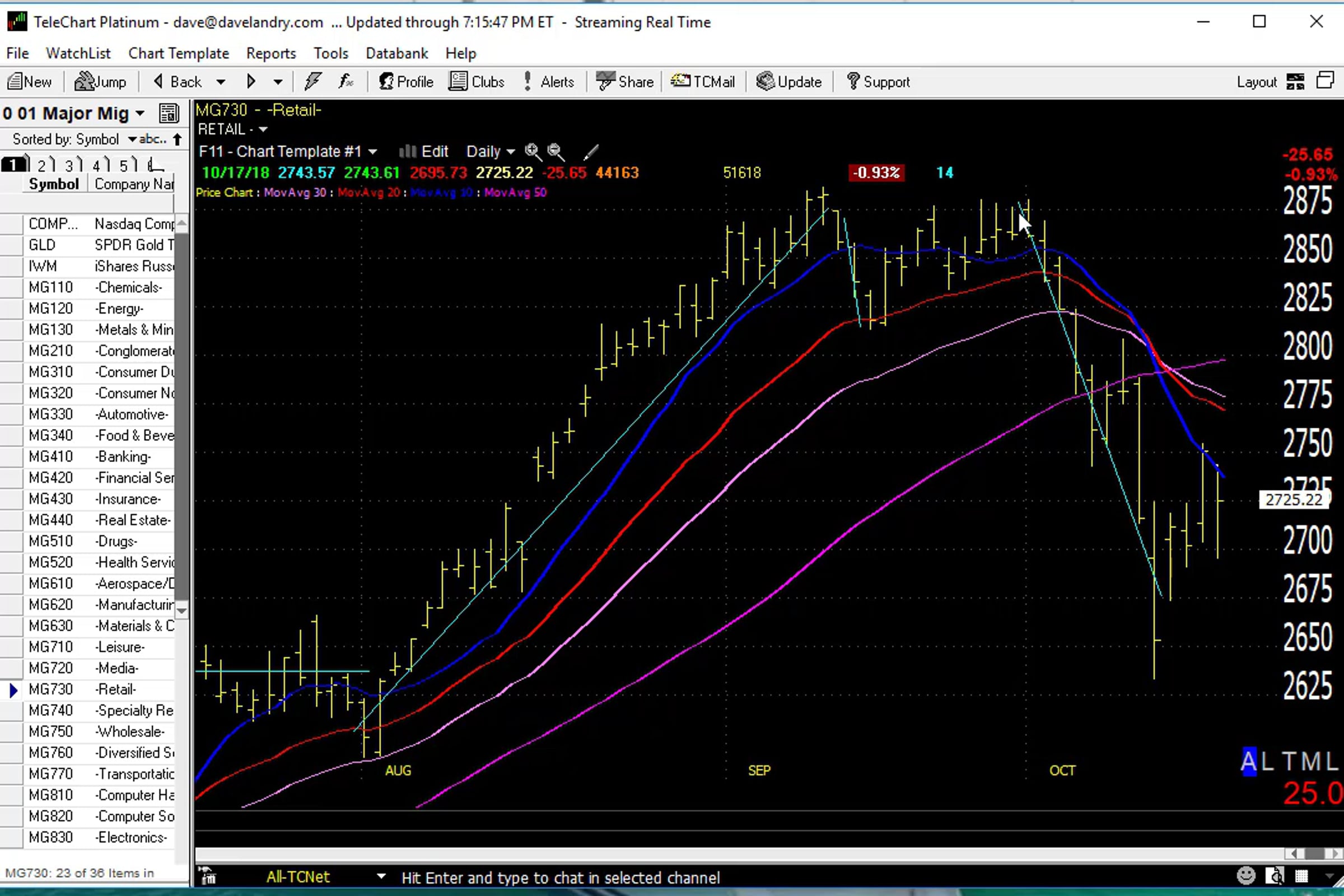Open the File menu
The height and width of the screenshot is (896, 1344).
pos(17,53)
